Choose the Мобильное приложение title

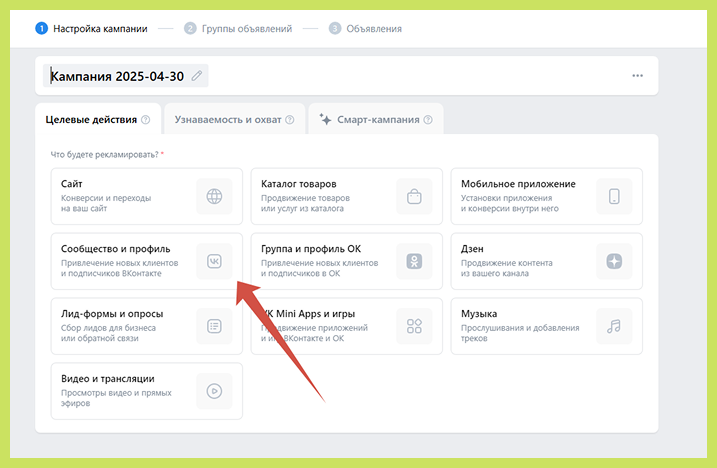click(x=518, y=184)
